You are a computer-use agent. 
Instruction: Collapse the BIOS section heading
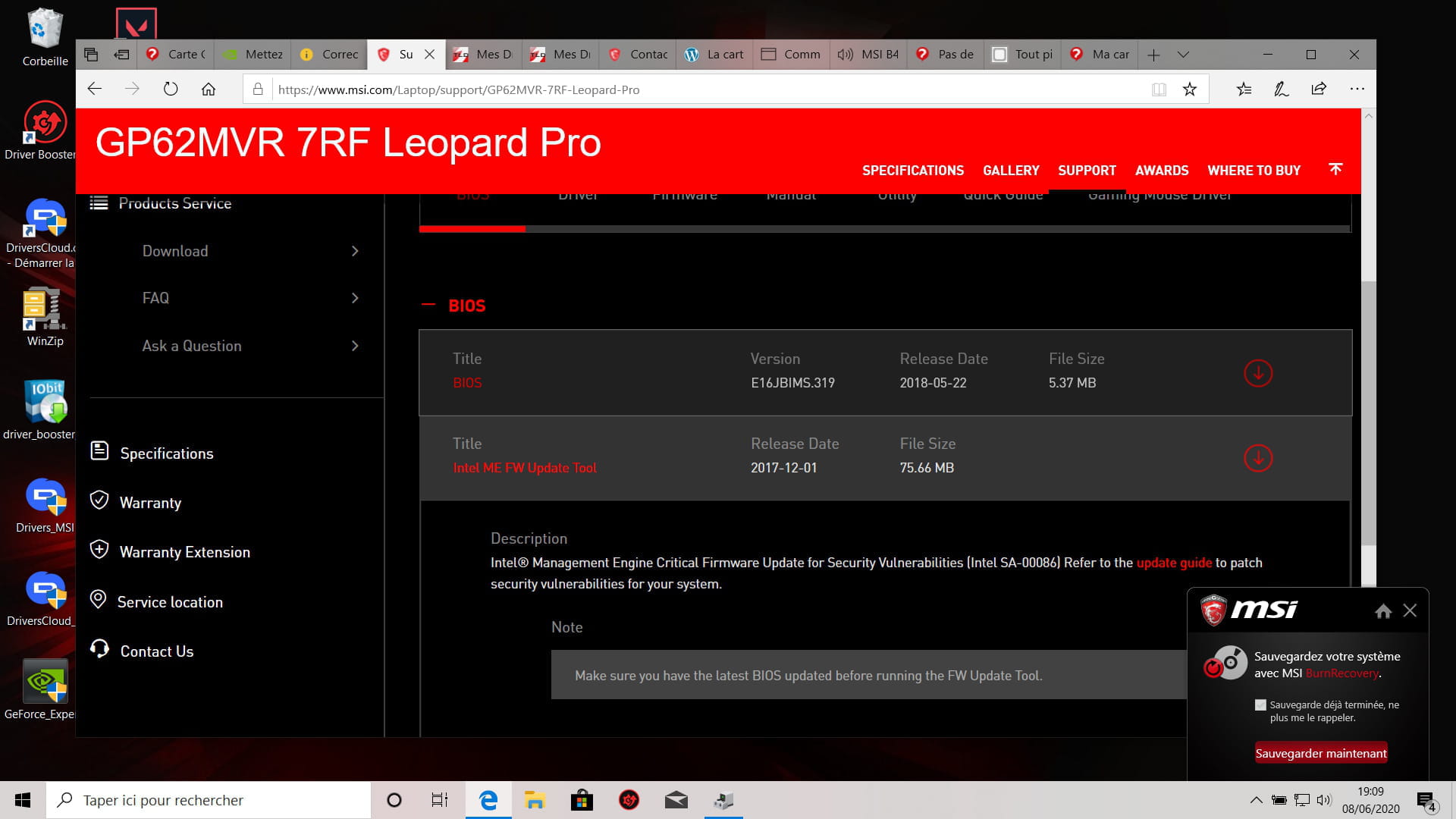[x=454, y=306]
